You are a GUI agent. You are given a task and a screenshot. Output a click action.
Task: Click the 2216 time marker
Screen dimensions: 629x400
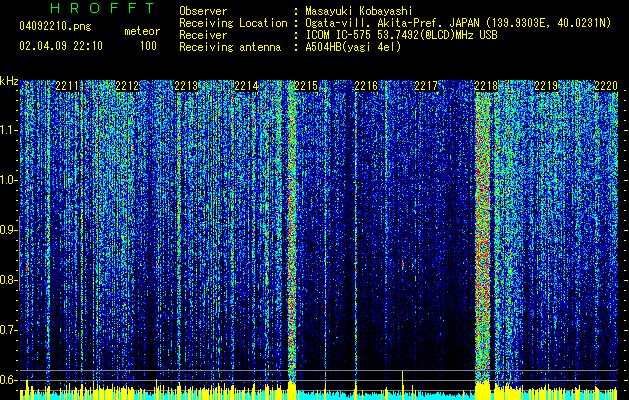pos(366,86)
